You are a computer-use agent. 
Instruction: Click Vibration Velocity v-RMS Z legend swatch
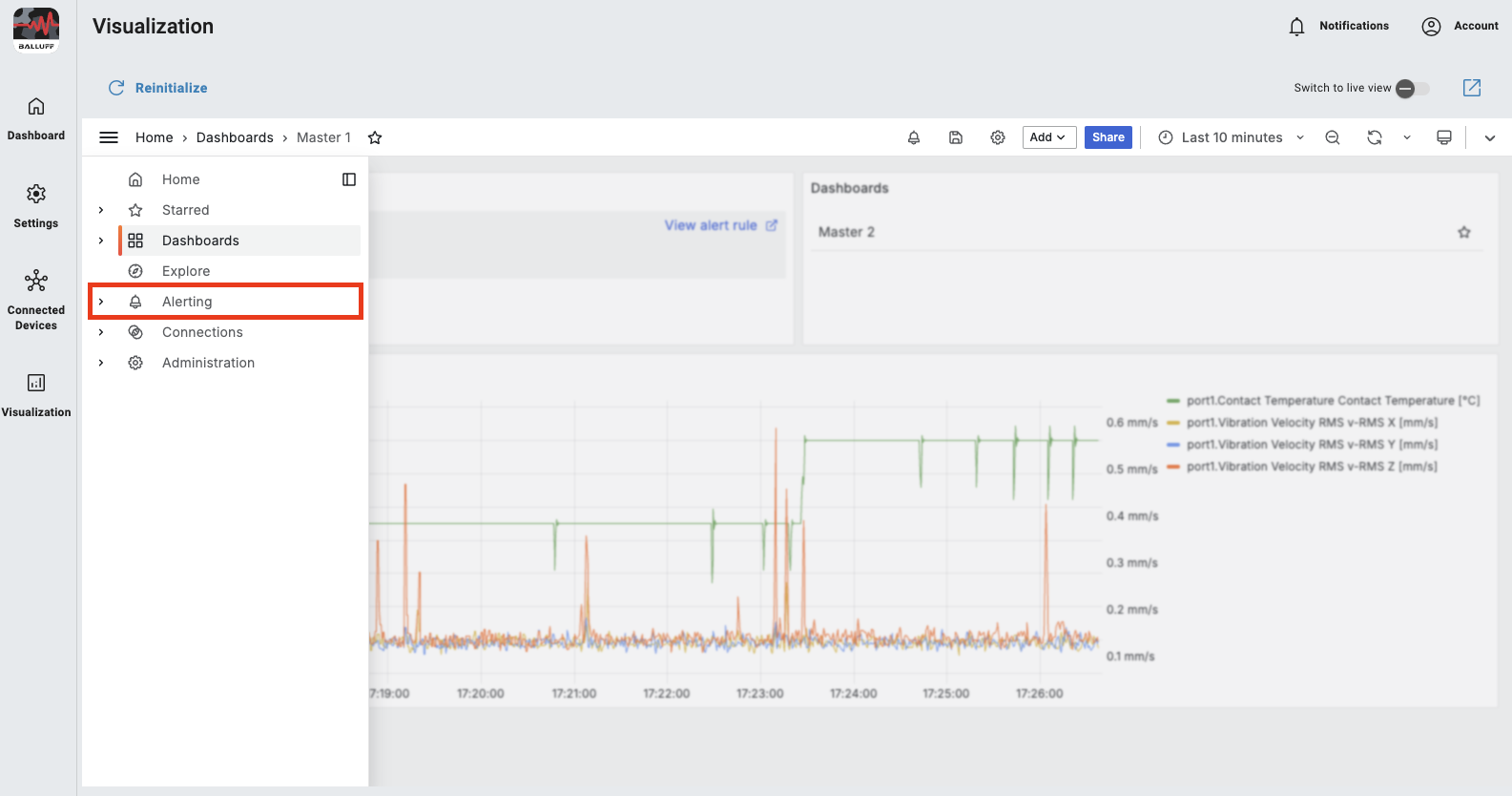1173,467
